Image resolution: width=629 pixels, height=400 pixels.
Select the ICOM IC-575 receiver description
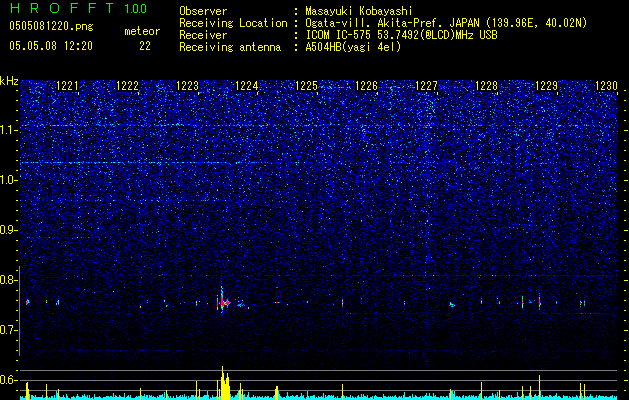click(x=401, y=35)
